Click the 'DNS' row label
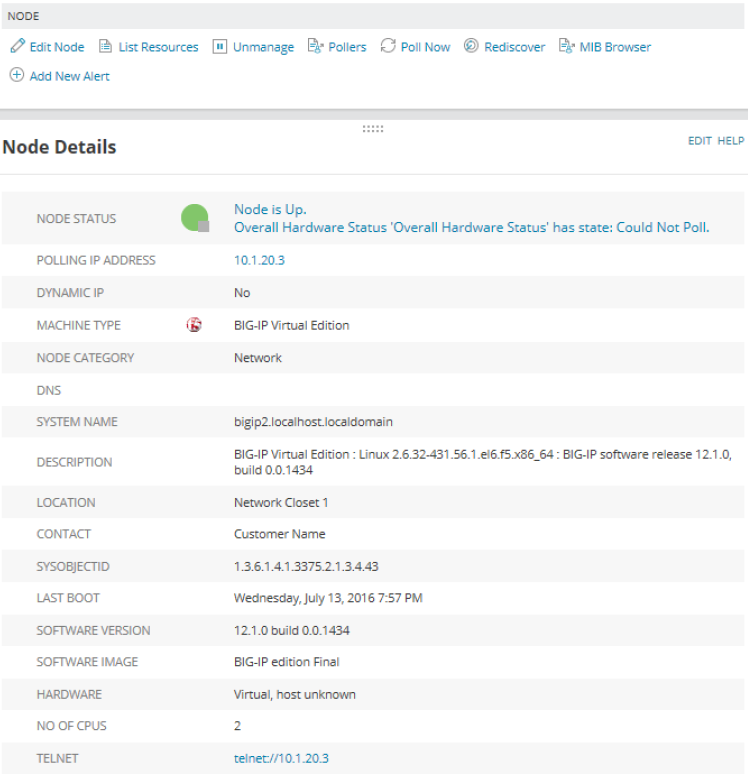The image size is (748, 777). (x=49, y=390)
